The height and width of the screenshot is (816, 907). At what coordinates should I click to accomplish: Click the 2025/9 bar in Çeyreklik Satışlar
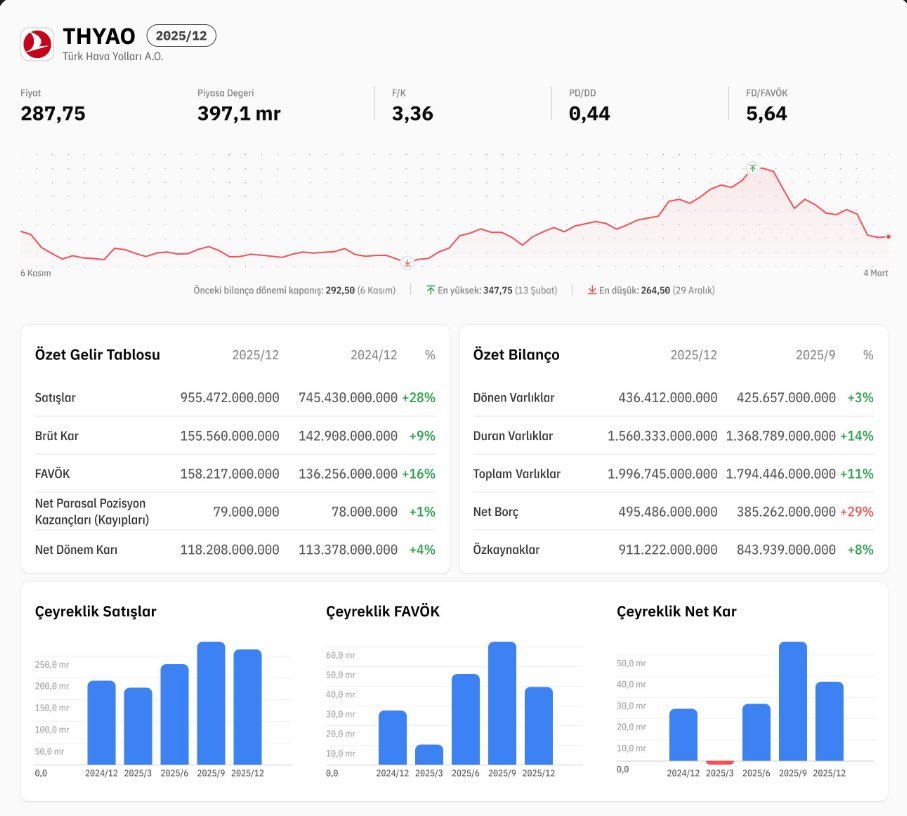click(211, 703)
